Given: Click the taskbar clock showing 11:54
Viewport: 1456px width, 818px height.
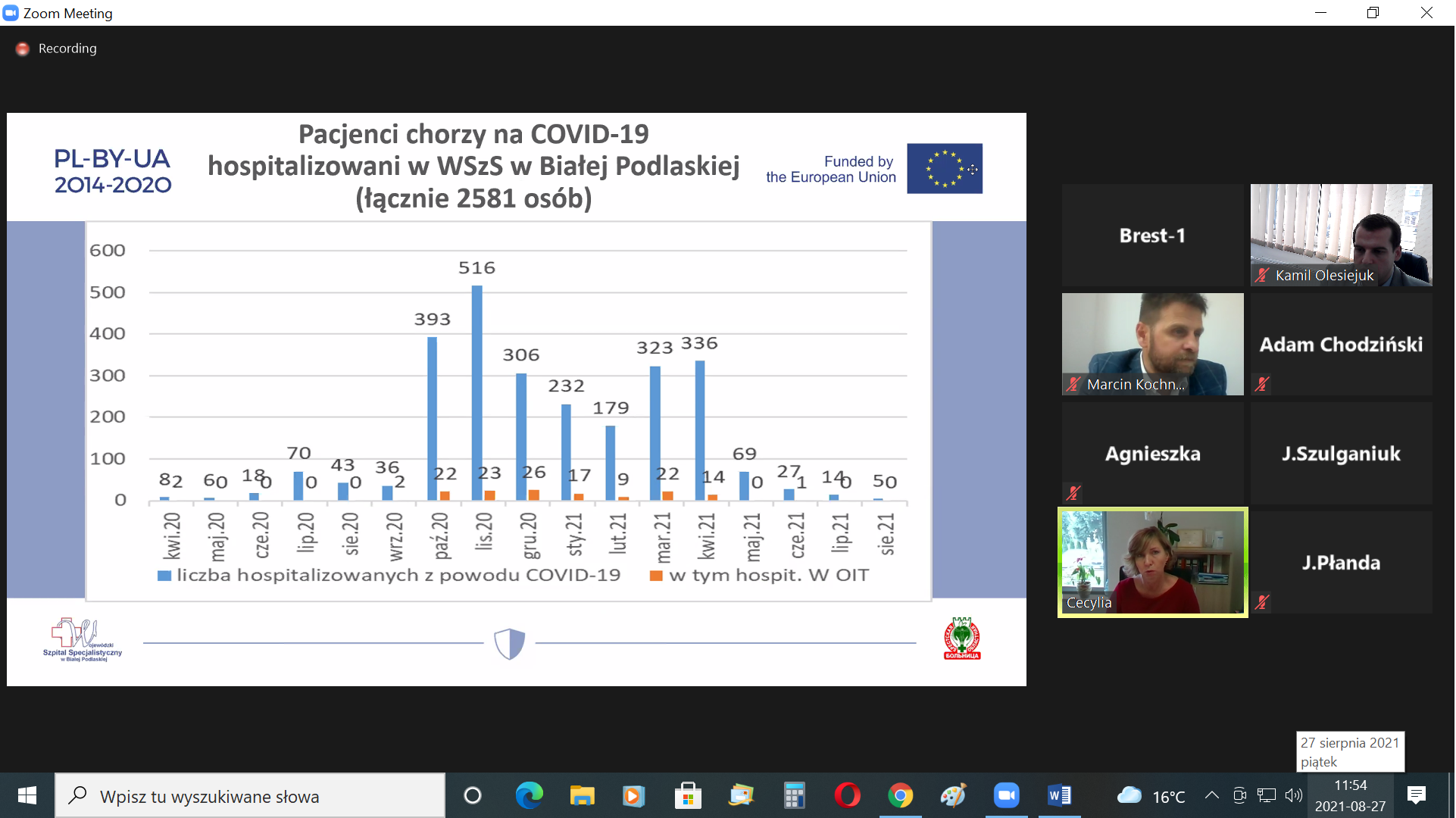Looking at the screenshot, I should (1350, 795).
